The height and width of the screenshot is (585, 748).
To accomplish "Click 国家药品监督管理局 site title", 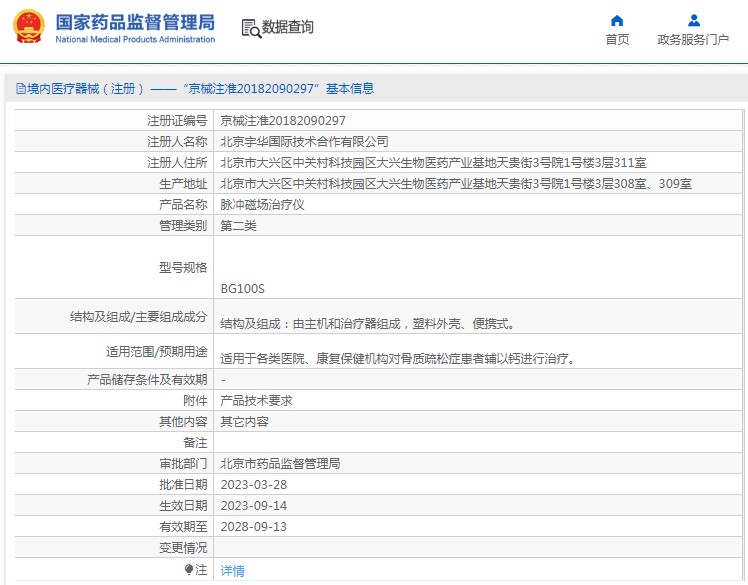I will tap(135, 22).
